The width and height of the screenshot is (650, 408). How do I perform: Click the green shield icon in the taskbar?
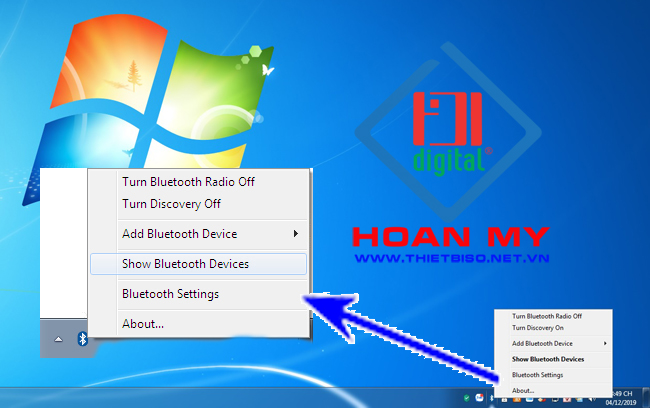[468, 398]
